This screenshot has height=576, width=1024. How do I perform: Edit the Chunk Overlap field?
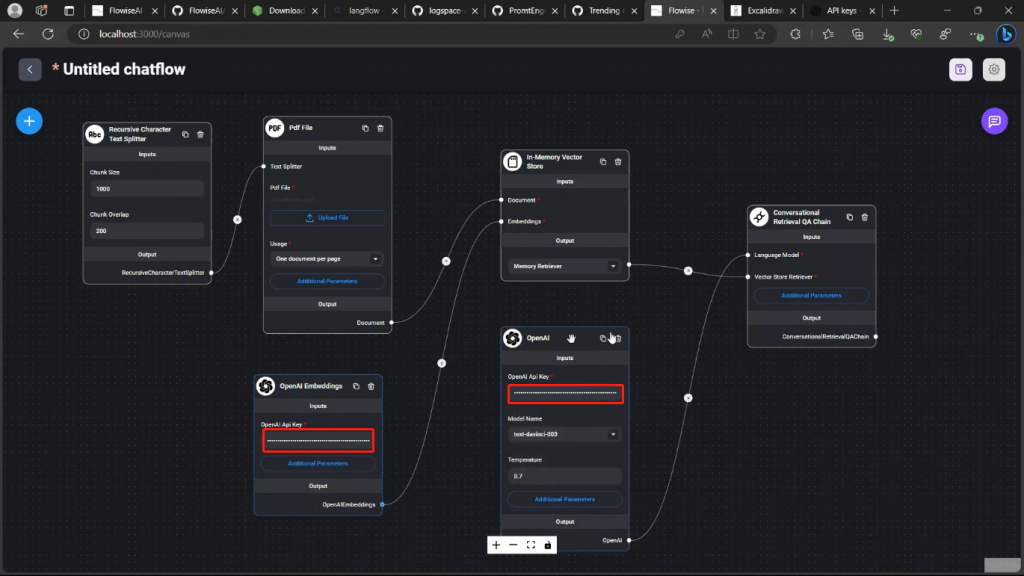(x=147, y=231)
